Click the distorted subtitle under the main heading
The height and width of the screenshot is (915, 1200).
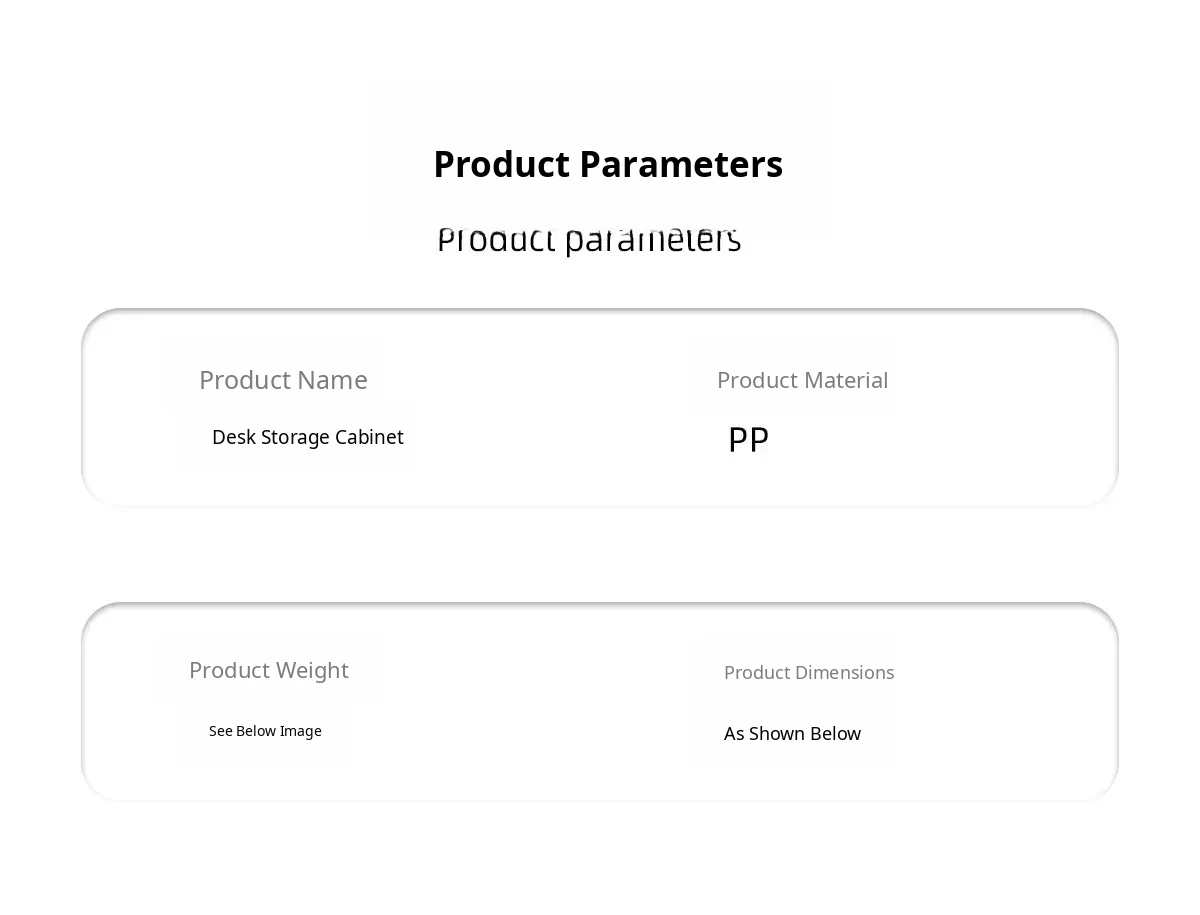click(589, 240)
